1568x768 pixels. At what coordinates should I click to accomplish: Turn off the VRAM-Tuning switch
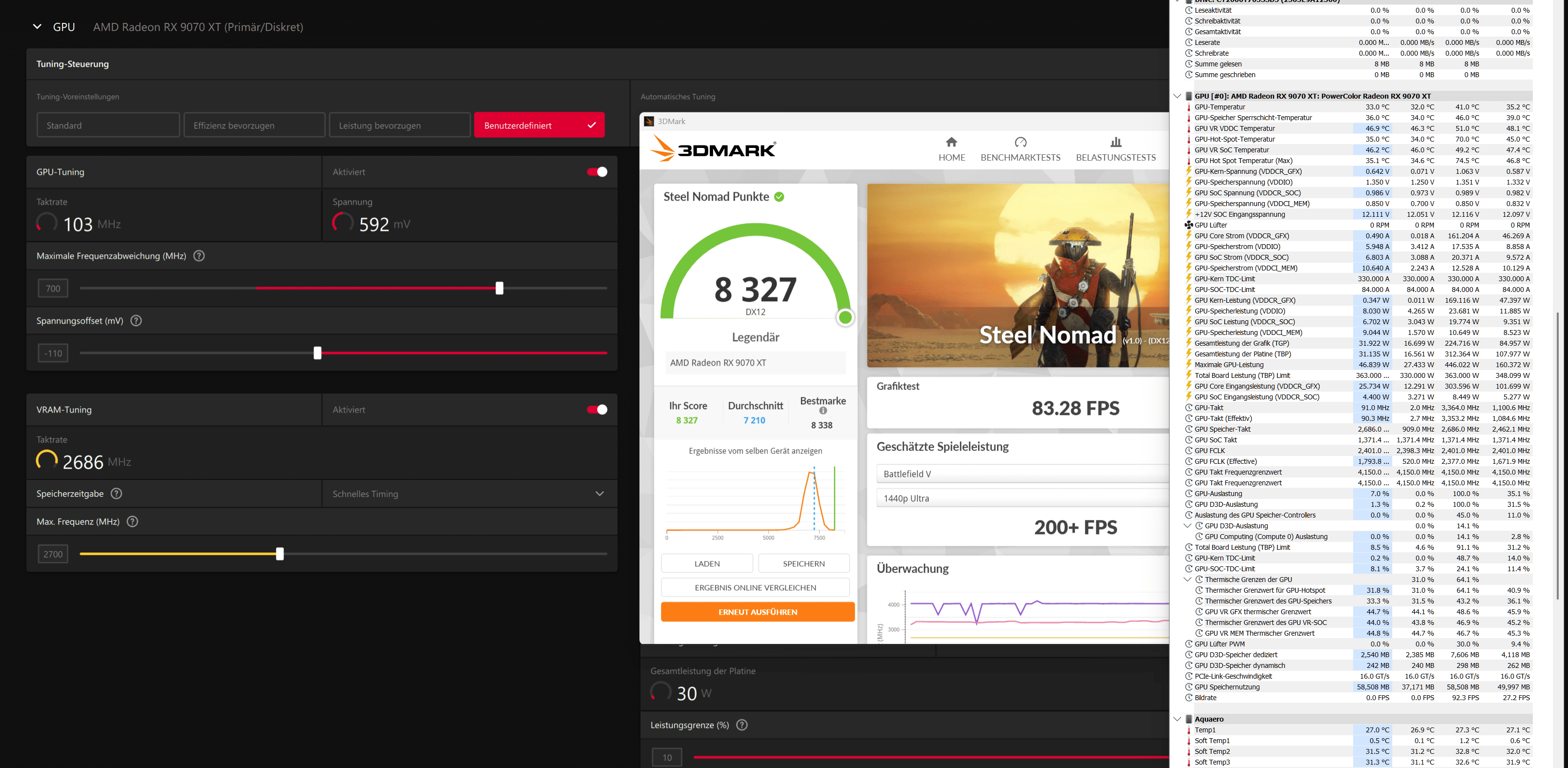coord(597,410)
